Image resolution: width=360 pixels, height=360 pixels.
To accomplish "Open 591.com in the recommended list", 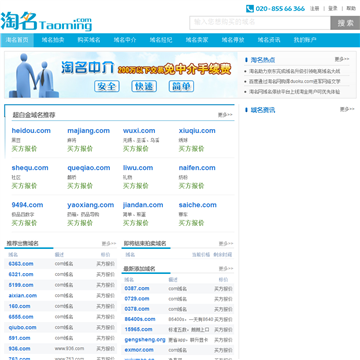I will click(x=19, y=338).
